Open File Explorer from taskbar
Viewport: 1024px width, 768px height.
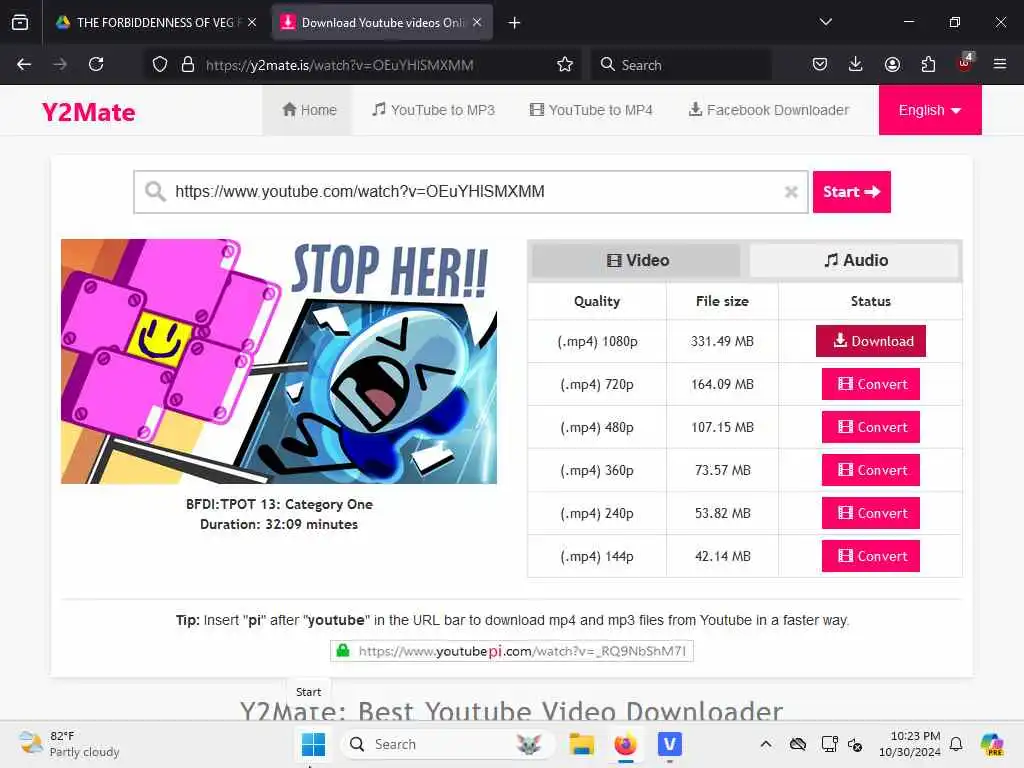(x=581, y=744)
